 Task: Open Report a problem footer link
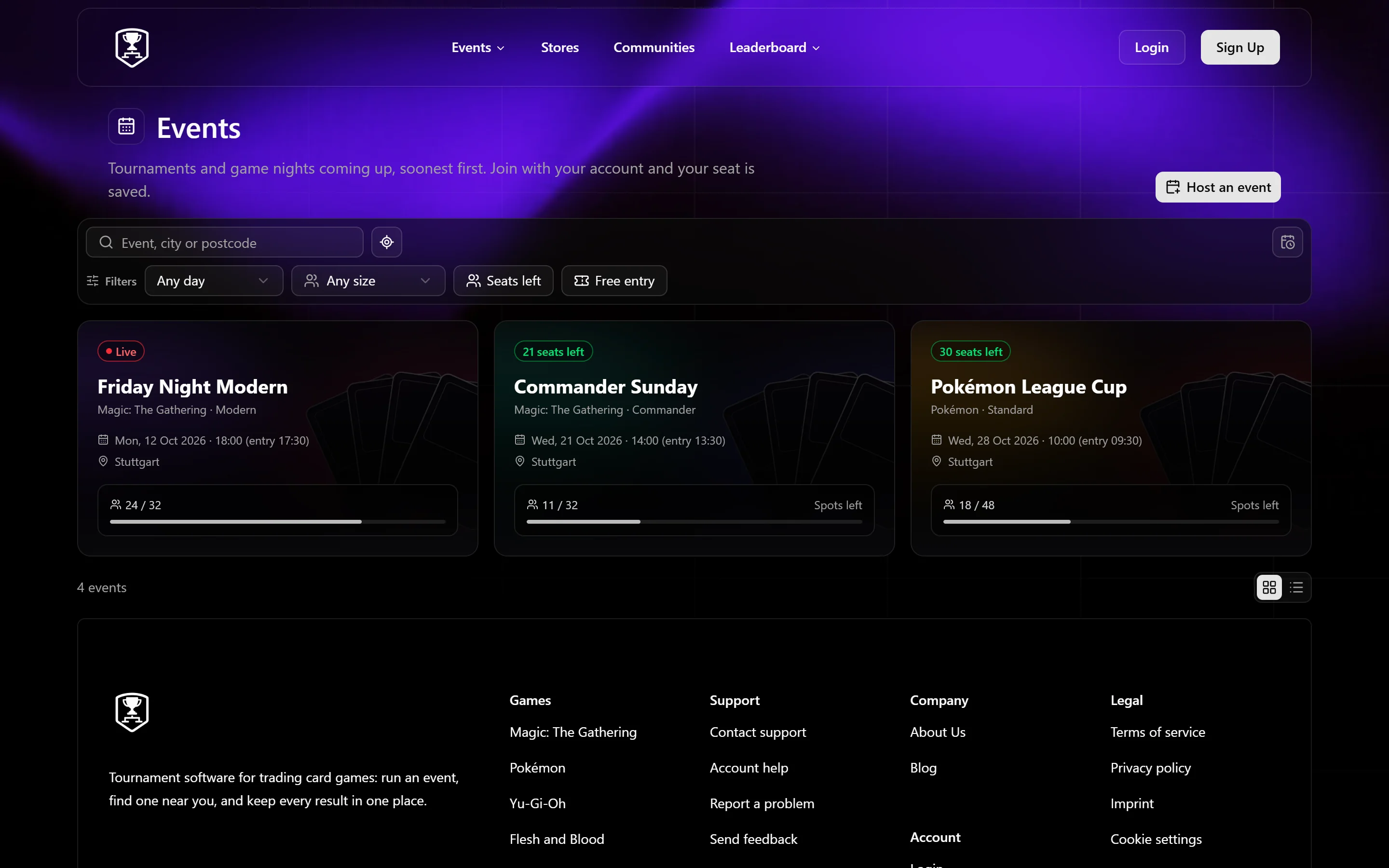click(x=762, y=803)
